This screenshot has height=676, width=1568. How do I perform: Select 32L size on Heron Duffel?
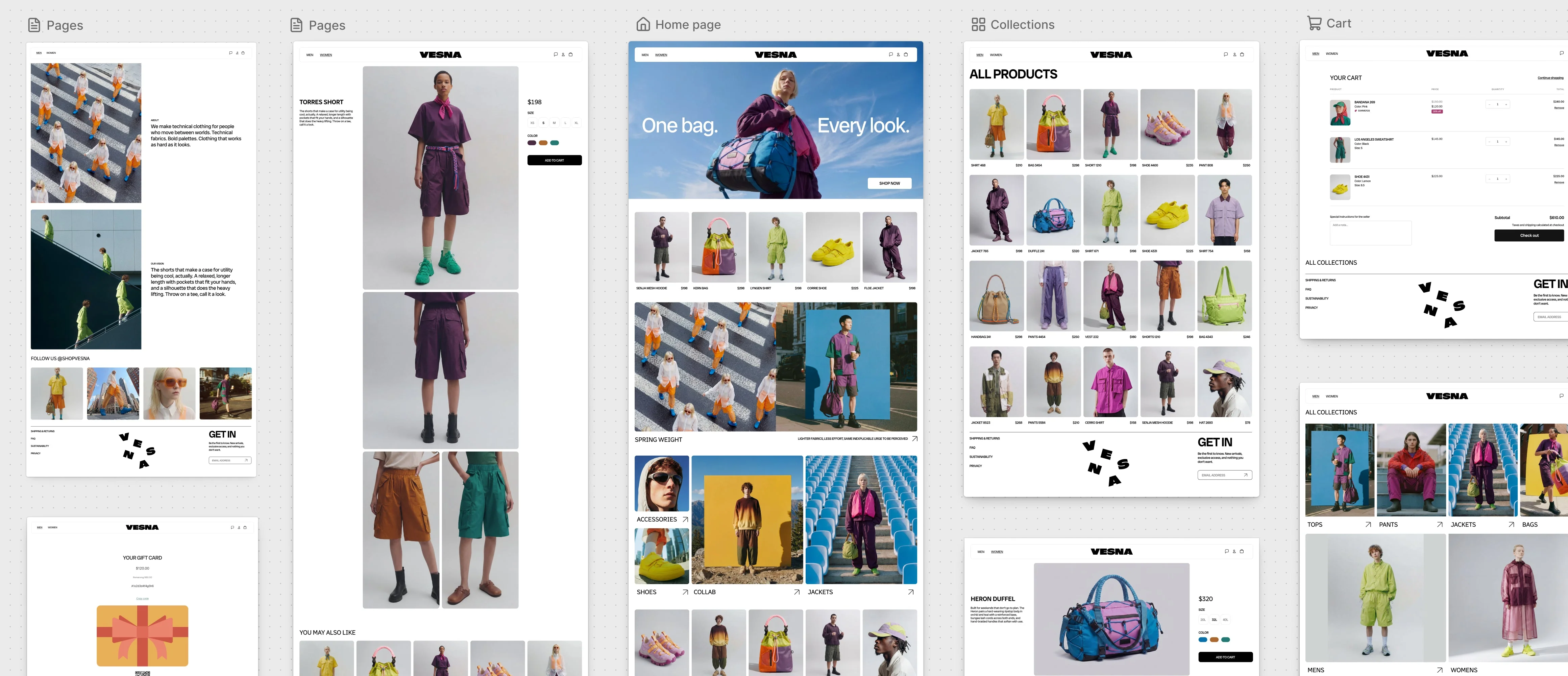pos(1214,619)
